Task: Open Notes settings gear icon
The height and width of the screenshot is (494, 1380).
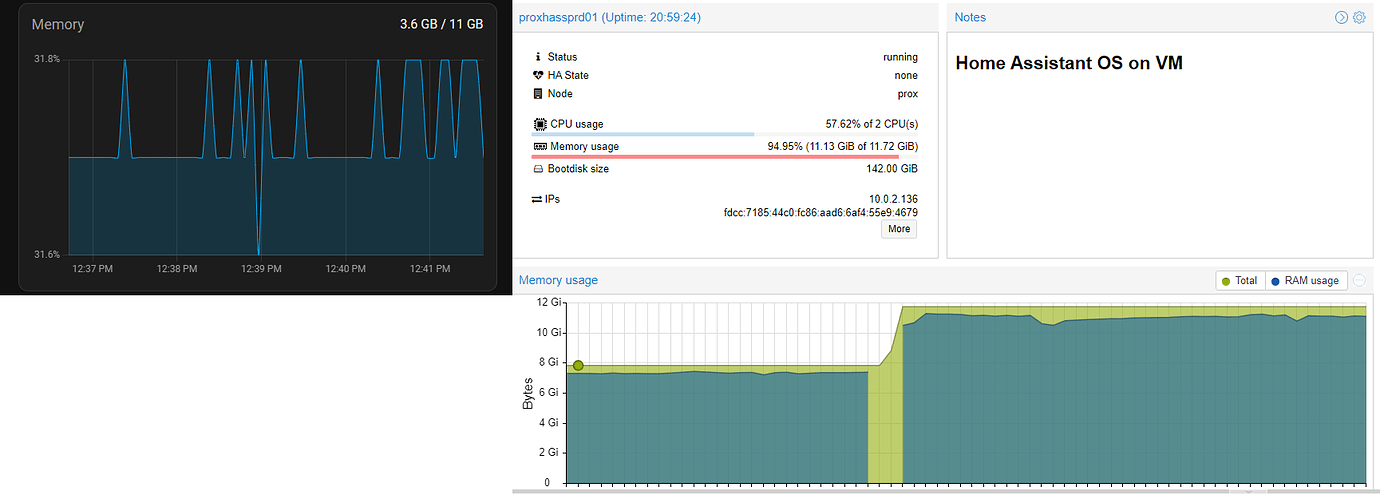Action: (1359, 17)
